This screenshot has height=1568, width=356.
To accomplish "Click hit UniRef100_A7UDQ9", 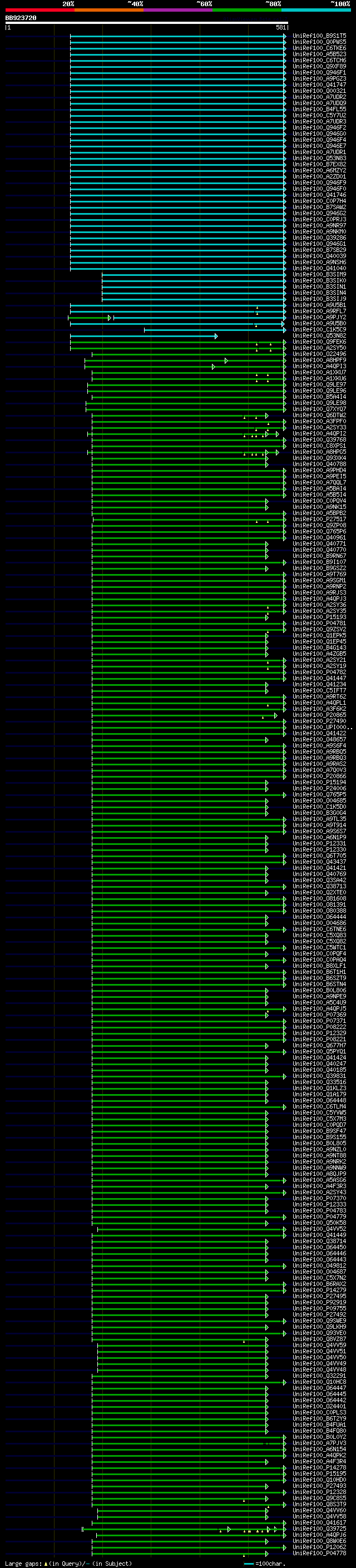I will tap(319, 103).
